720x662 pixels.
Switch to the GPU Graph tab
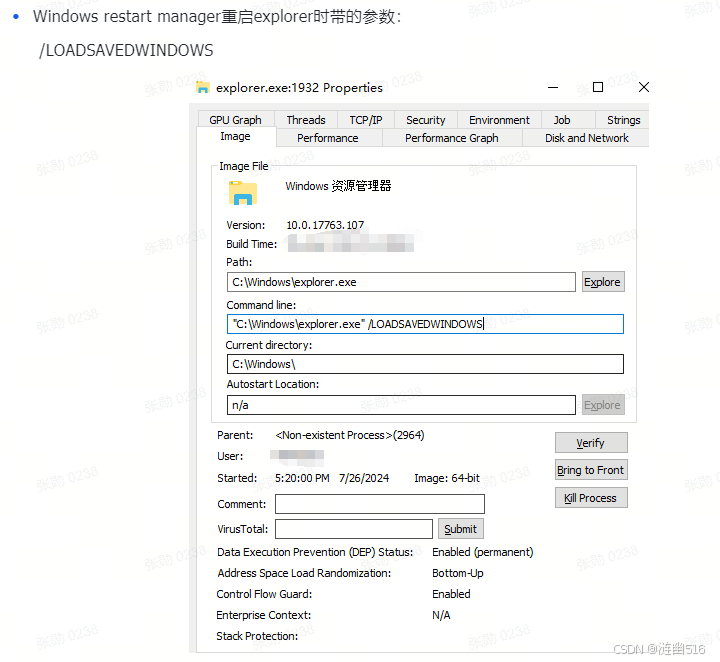[x=236, y=120]
